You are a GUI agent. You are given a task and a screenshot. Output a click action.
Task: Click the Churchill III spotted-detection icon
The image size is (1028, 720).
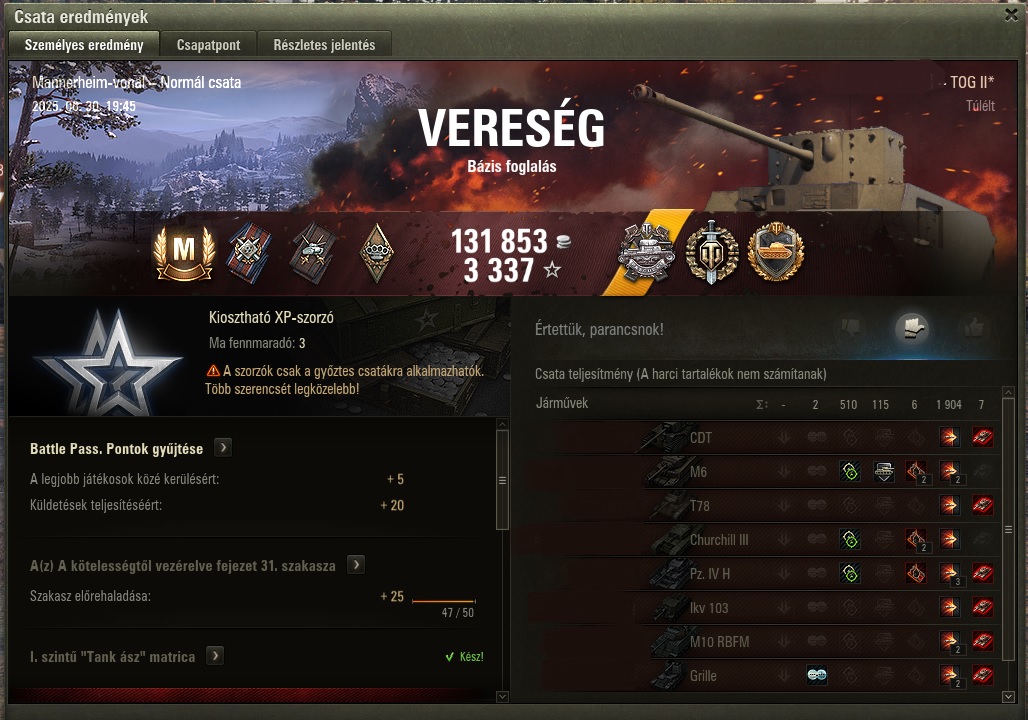coord(850,540)
